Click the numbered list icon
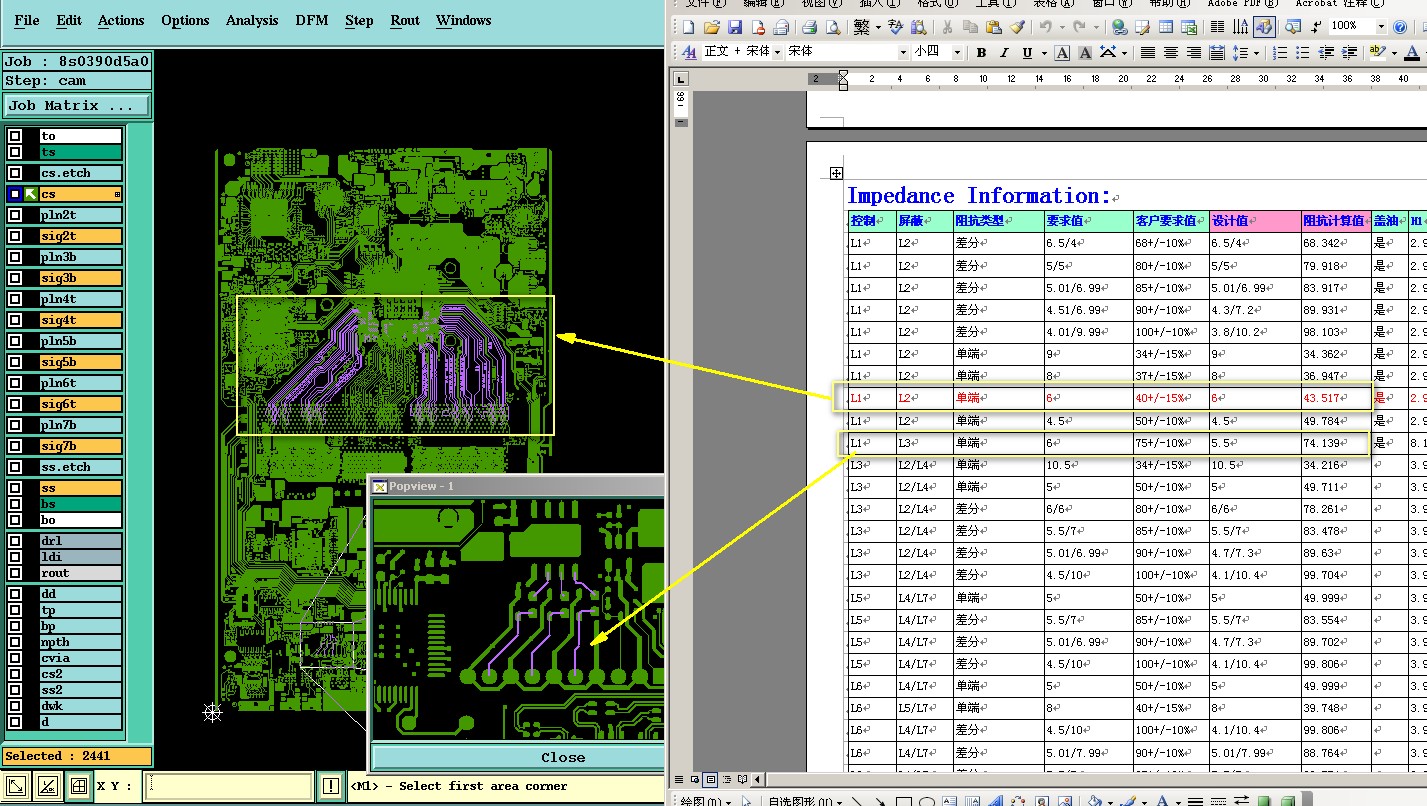This screenshot has height=806, width=1427. (1280, 53)
